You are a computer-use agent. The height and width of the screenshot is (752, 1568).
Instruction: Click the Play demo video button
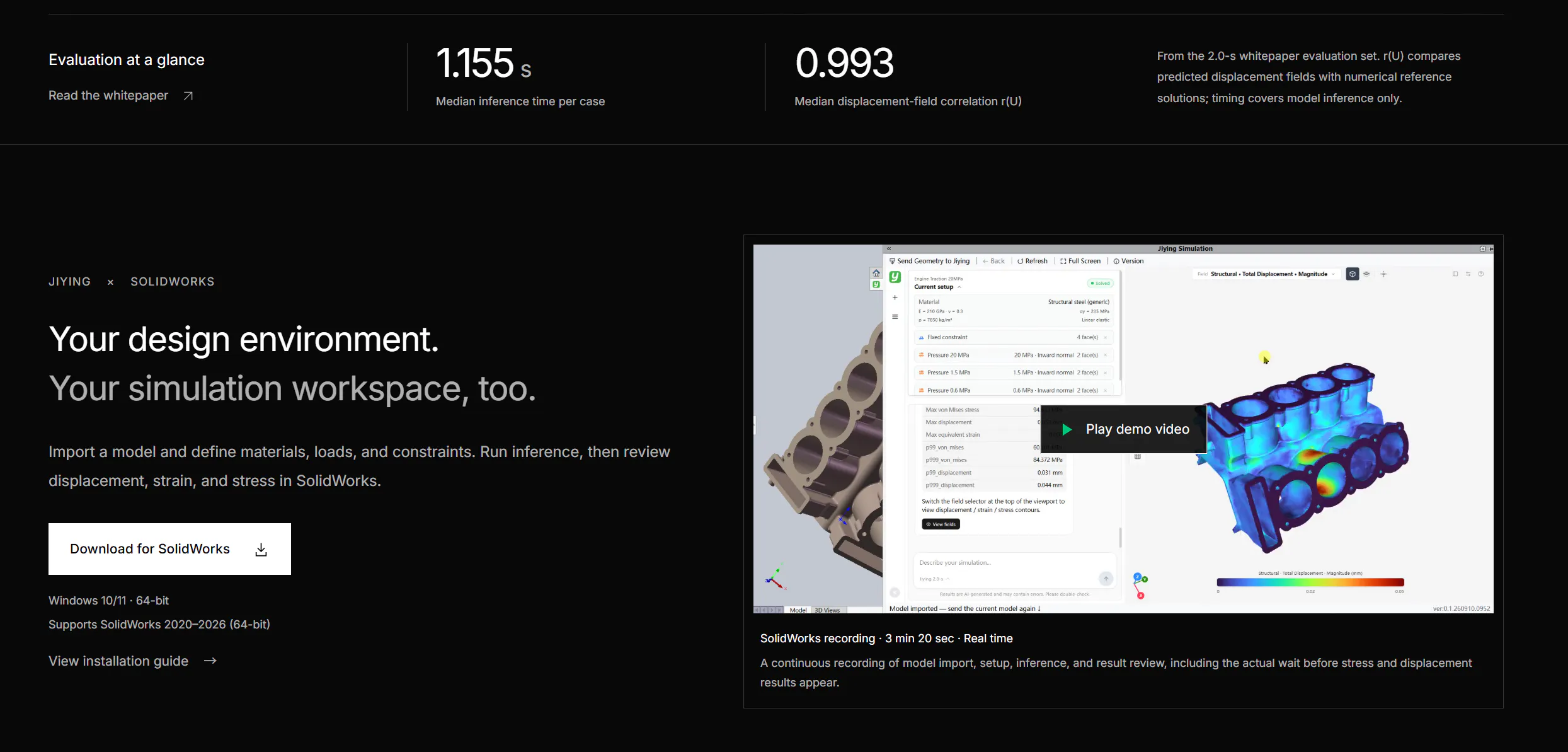point(1124,429)
